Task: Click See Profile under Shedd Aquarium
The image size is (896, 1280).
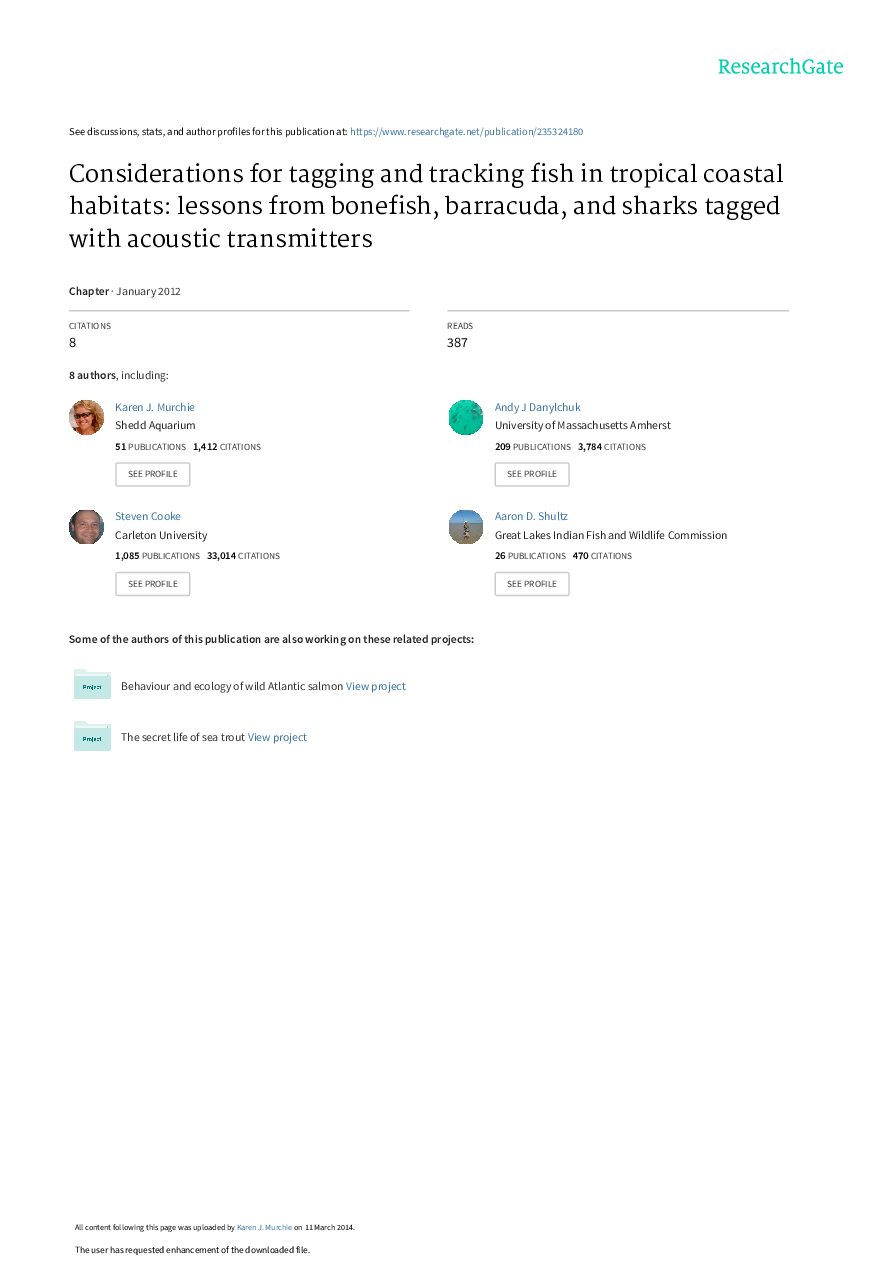Action: point(153,474)
